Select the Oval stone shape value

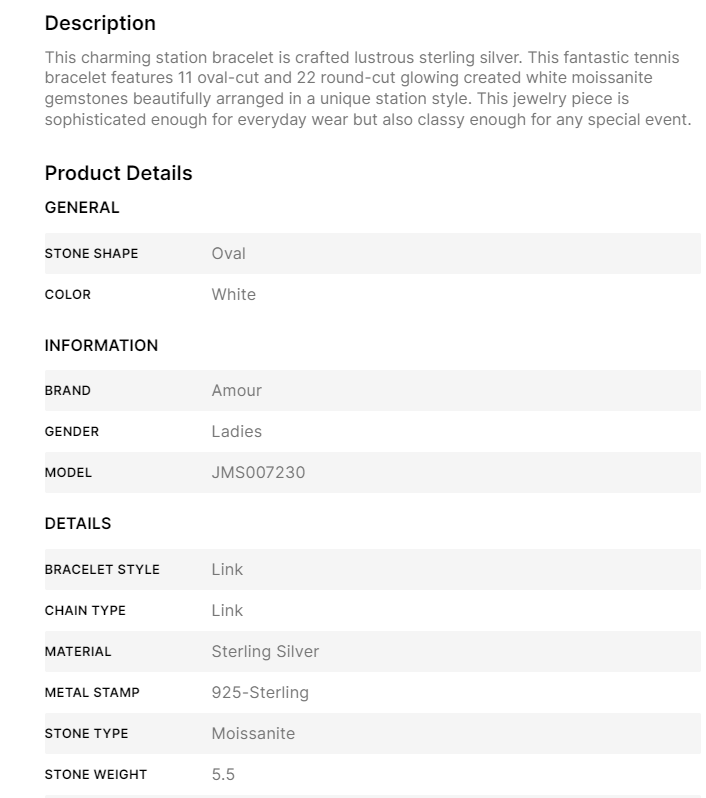[228, 254]
